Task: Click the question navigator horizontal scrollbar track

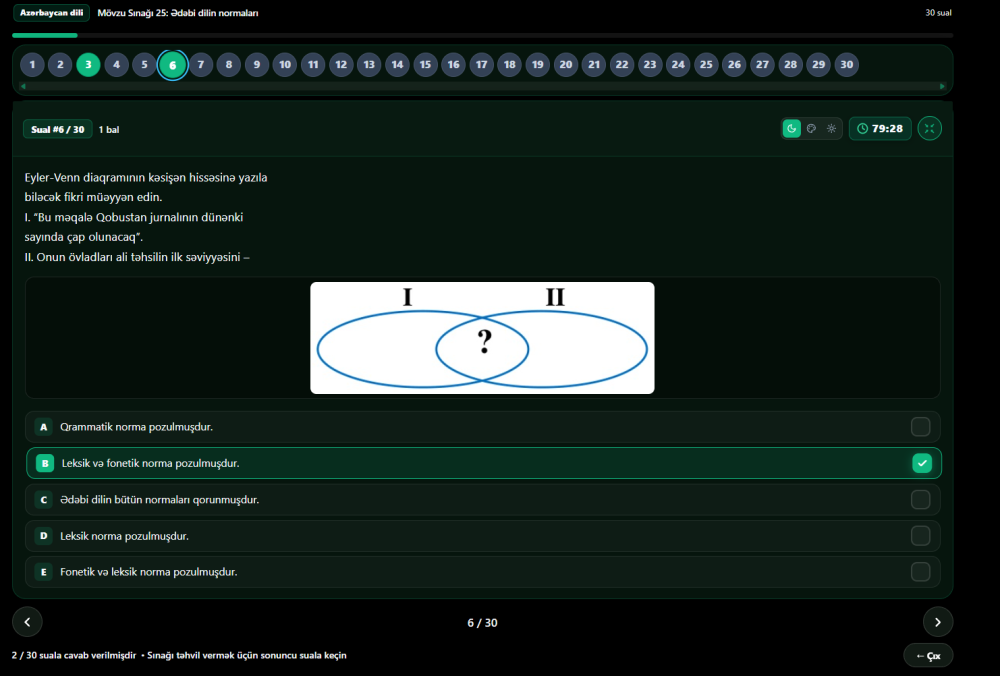Action: [x=482, y=86]
